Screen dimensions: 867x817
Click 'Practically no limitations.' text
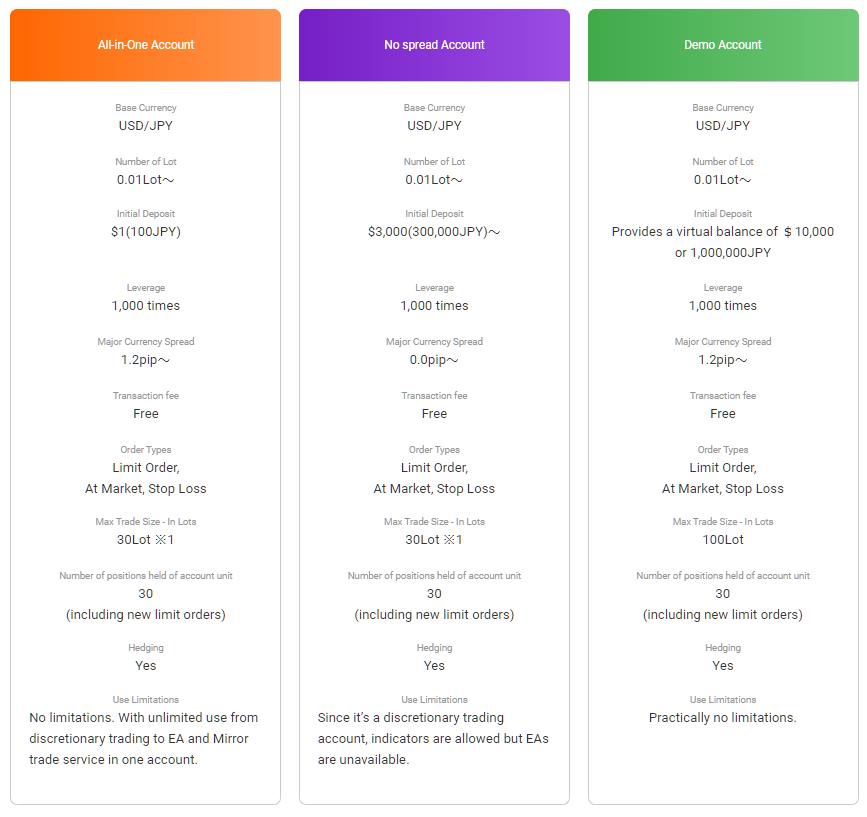723,718
